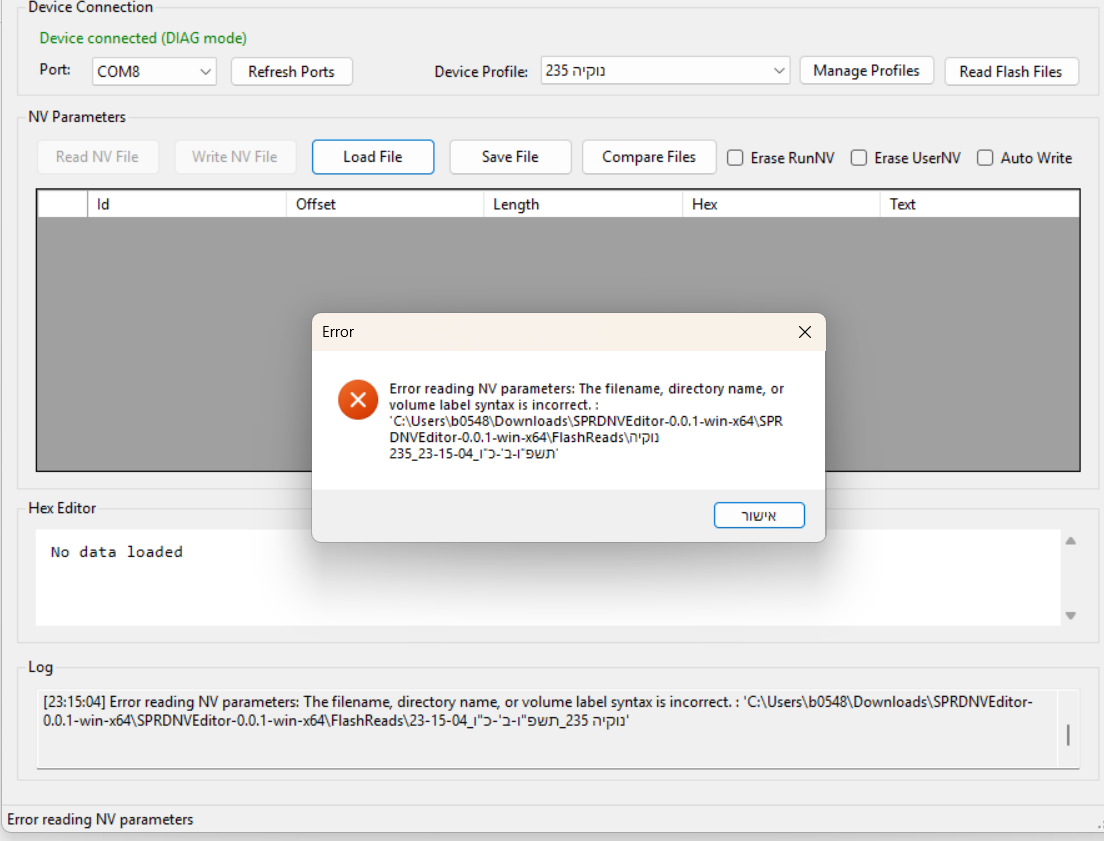Click the red error icon in dialog
The width and height of the screenshot is (1104, 841).
(x=358, y=401)
